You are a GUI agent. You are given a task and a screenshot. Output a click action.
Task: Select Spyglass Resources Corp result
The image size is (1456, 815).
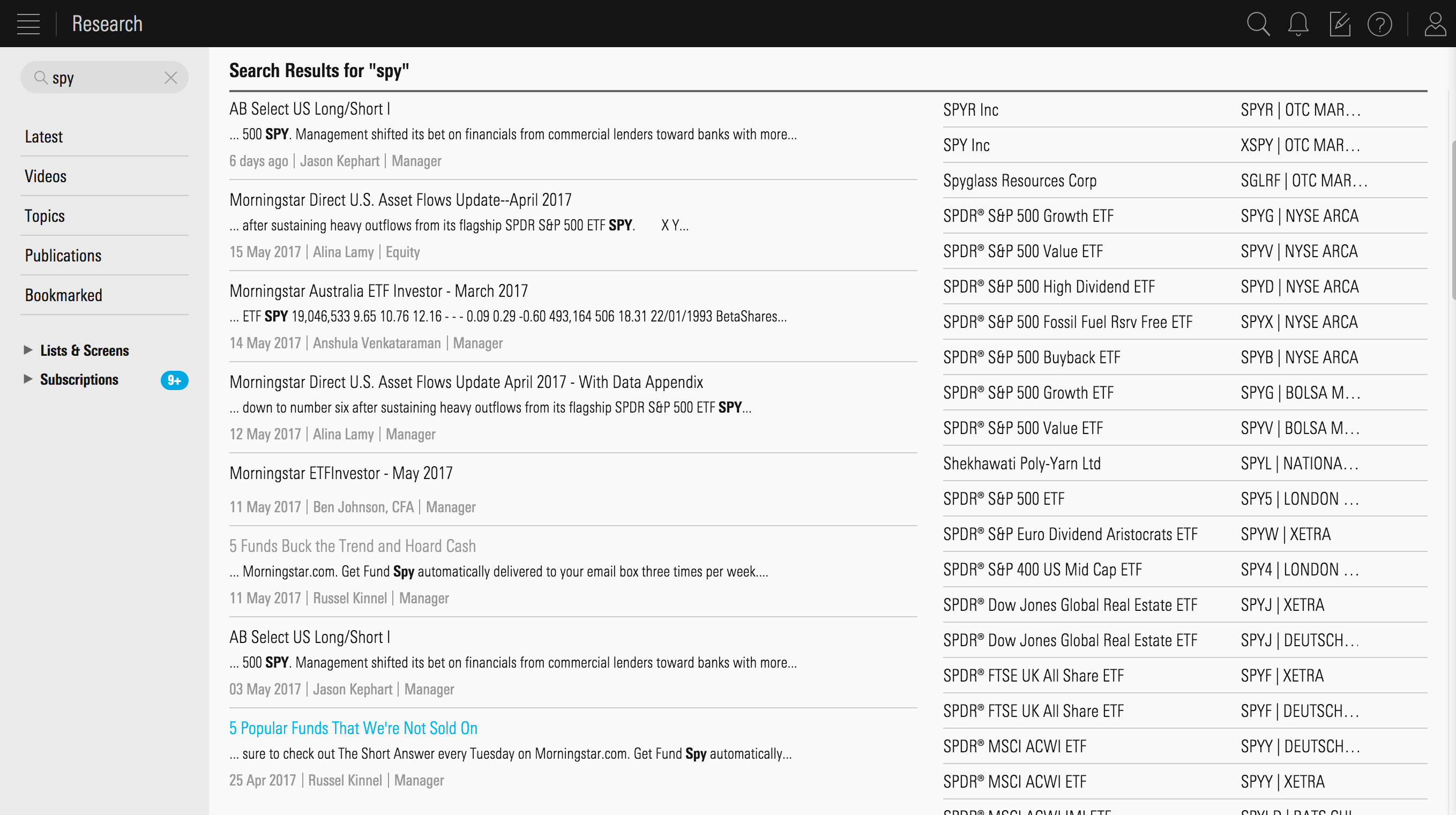click(x=1185, y=180)
